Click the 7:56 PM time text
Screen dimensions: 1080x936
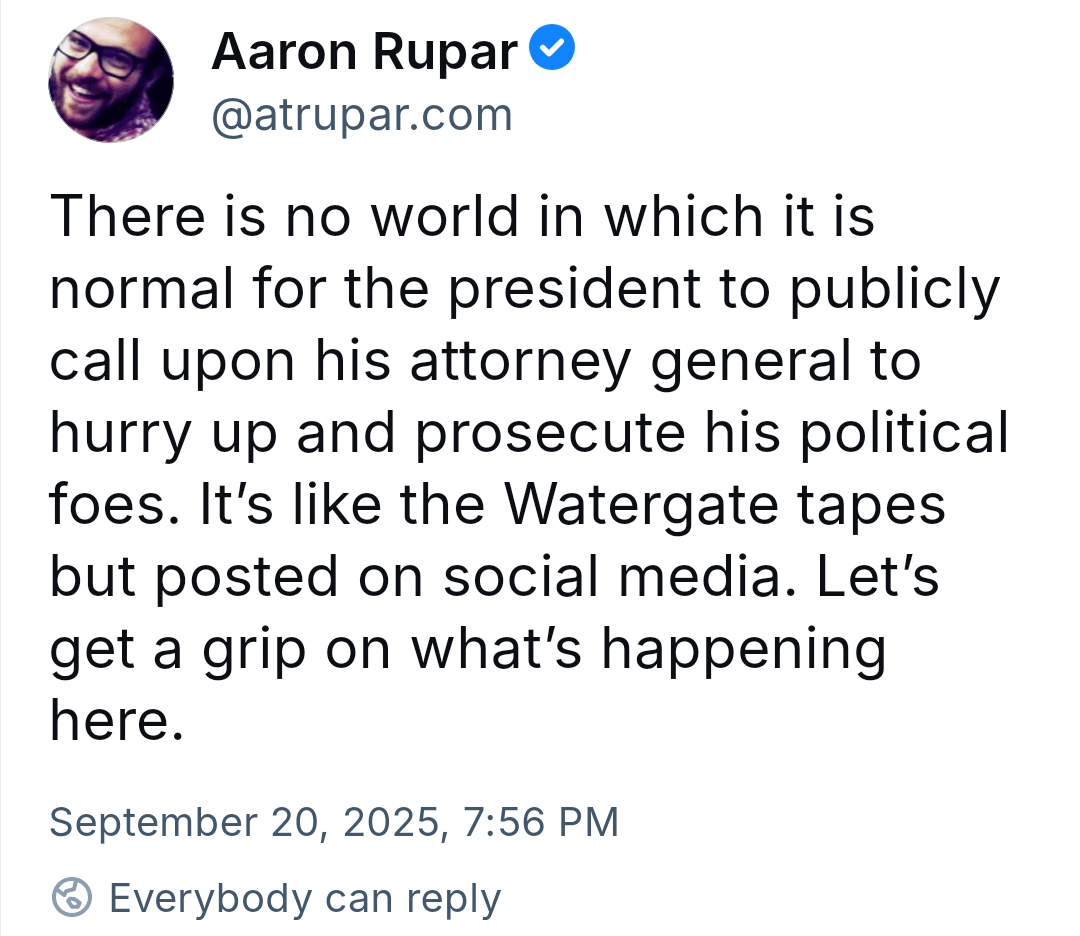(x=541, y=822)
